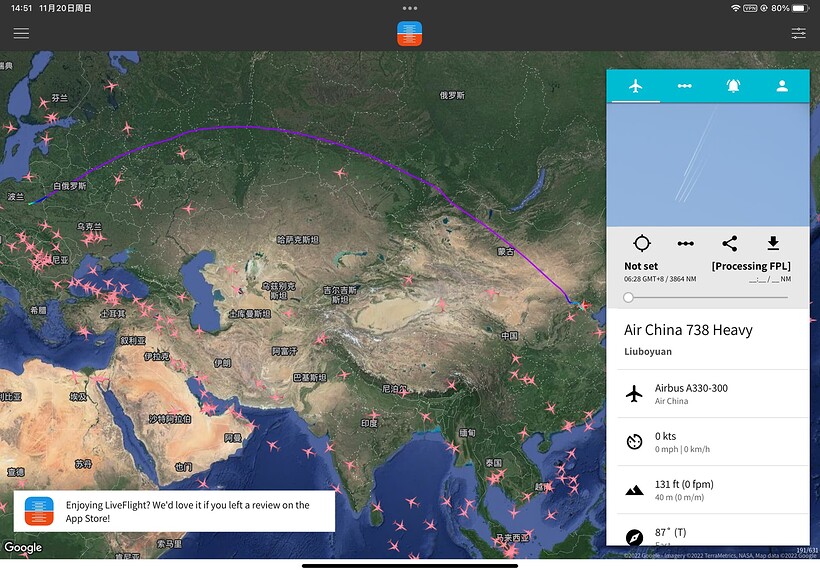Image resolution: width=820 pixels, height=572 pixels.
Task: Select aircraft marker near 哈萨克斯坦 north
Action: [340, 173]
